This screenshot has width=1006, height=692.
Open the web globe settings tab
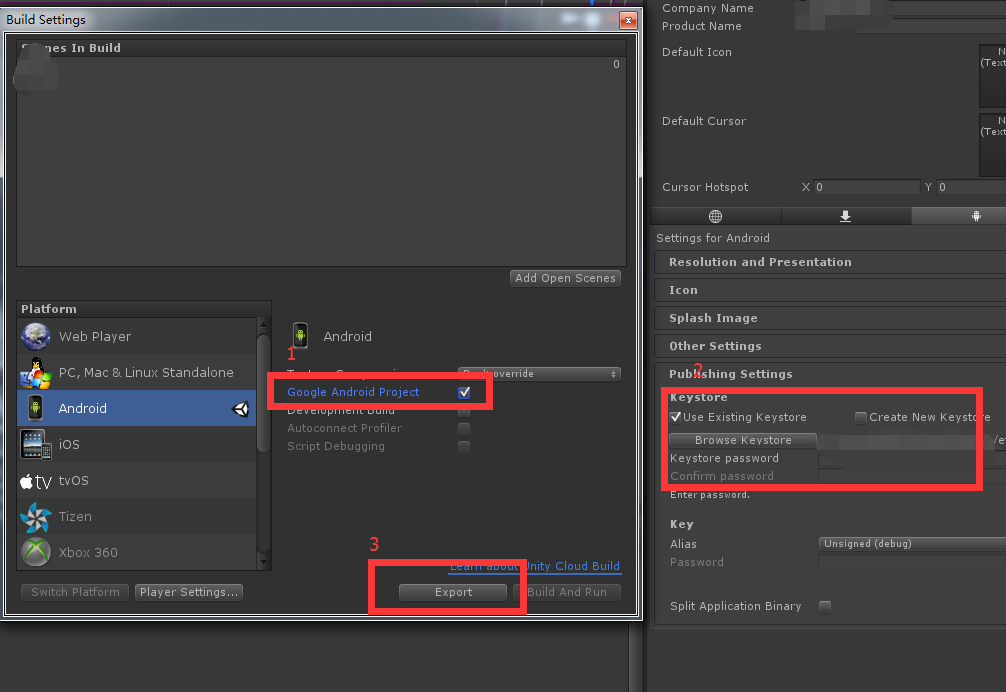point(716,216)
